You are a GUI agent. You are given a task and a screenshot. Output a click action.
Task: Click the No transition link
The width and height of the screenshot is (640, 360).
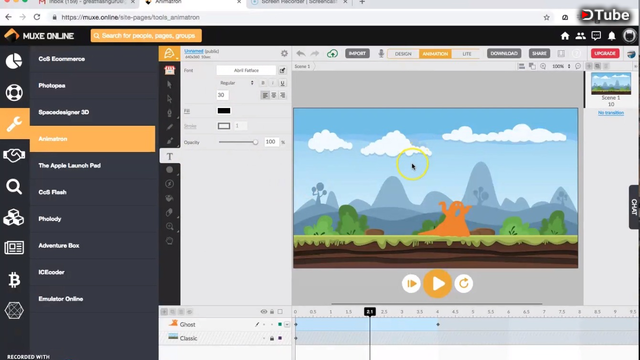point(611,113)
